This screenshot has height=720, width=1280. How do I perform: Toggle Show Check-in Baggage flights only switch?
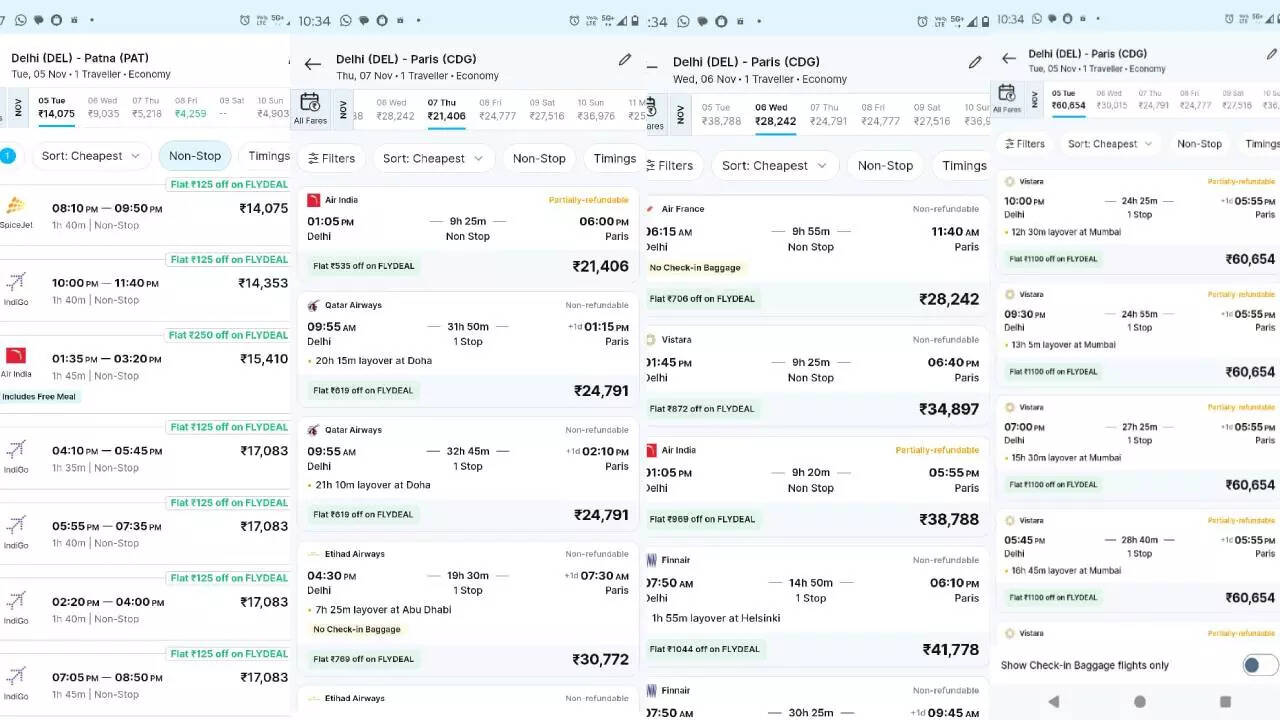click(x=1258, y=665)
